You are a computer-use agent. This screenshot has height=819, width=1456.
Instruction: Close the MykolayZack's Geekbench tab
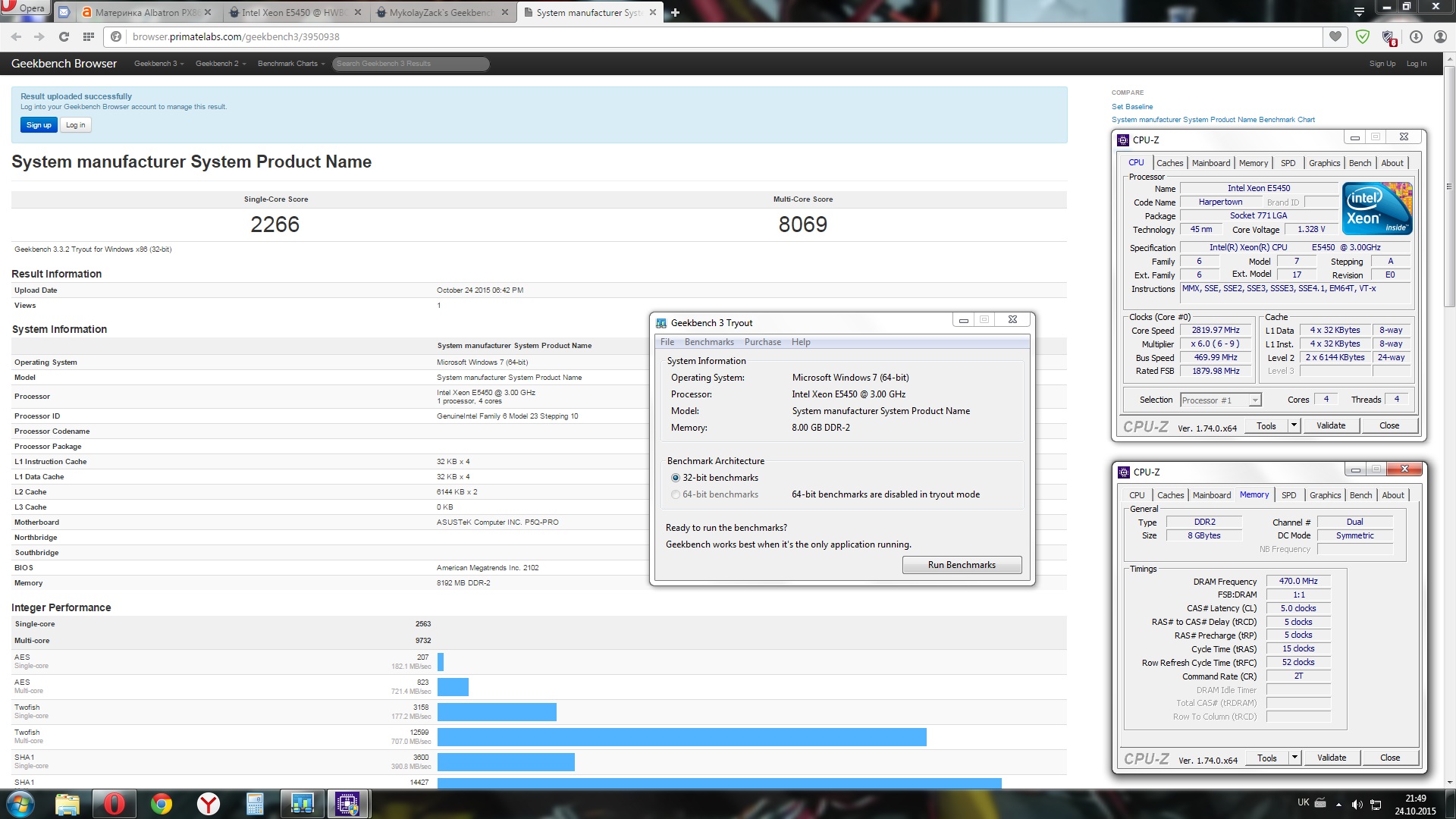tap(506, 12)
